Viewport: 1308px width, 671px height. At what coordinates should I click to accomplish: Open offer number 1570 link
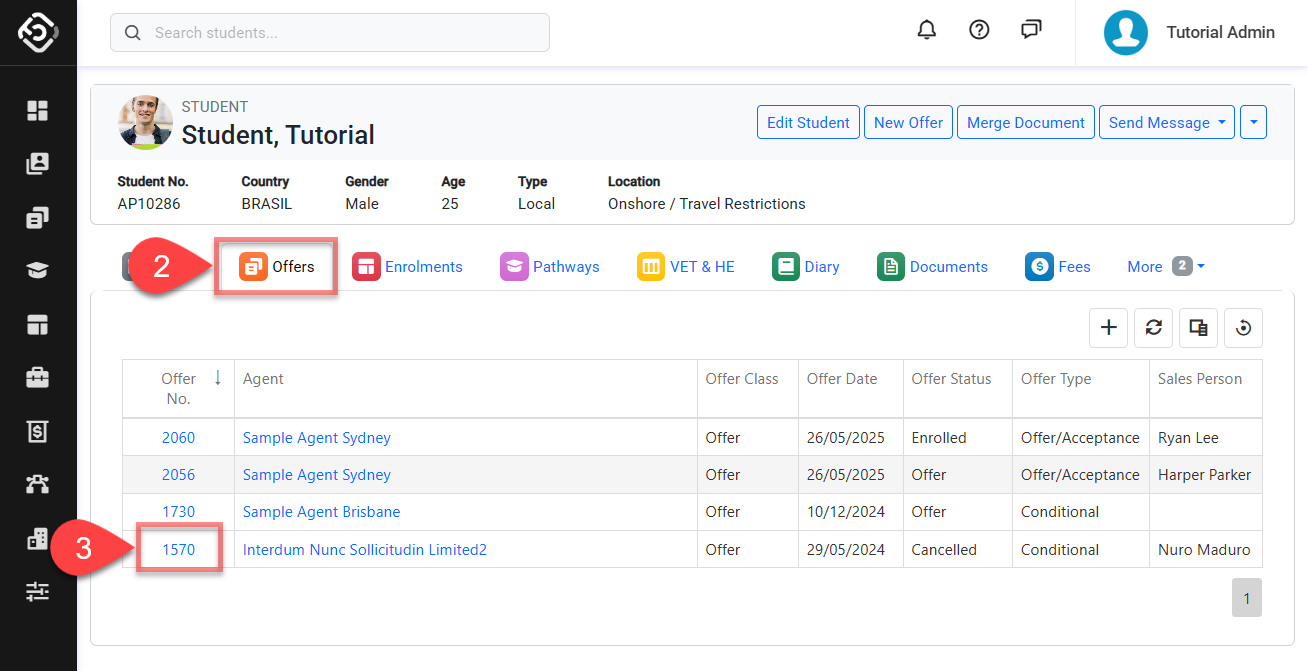tap(179, 550)
